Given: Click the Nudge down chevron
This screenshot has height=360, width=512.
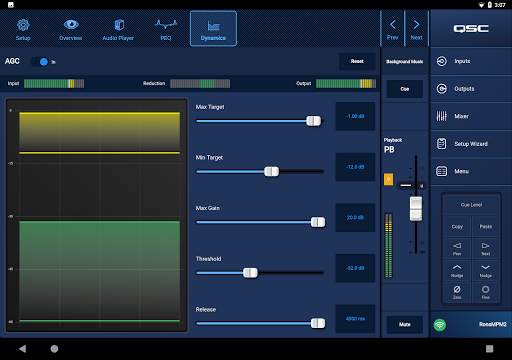Looking at the screenshot, I should (x=486, y=267).
